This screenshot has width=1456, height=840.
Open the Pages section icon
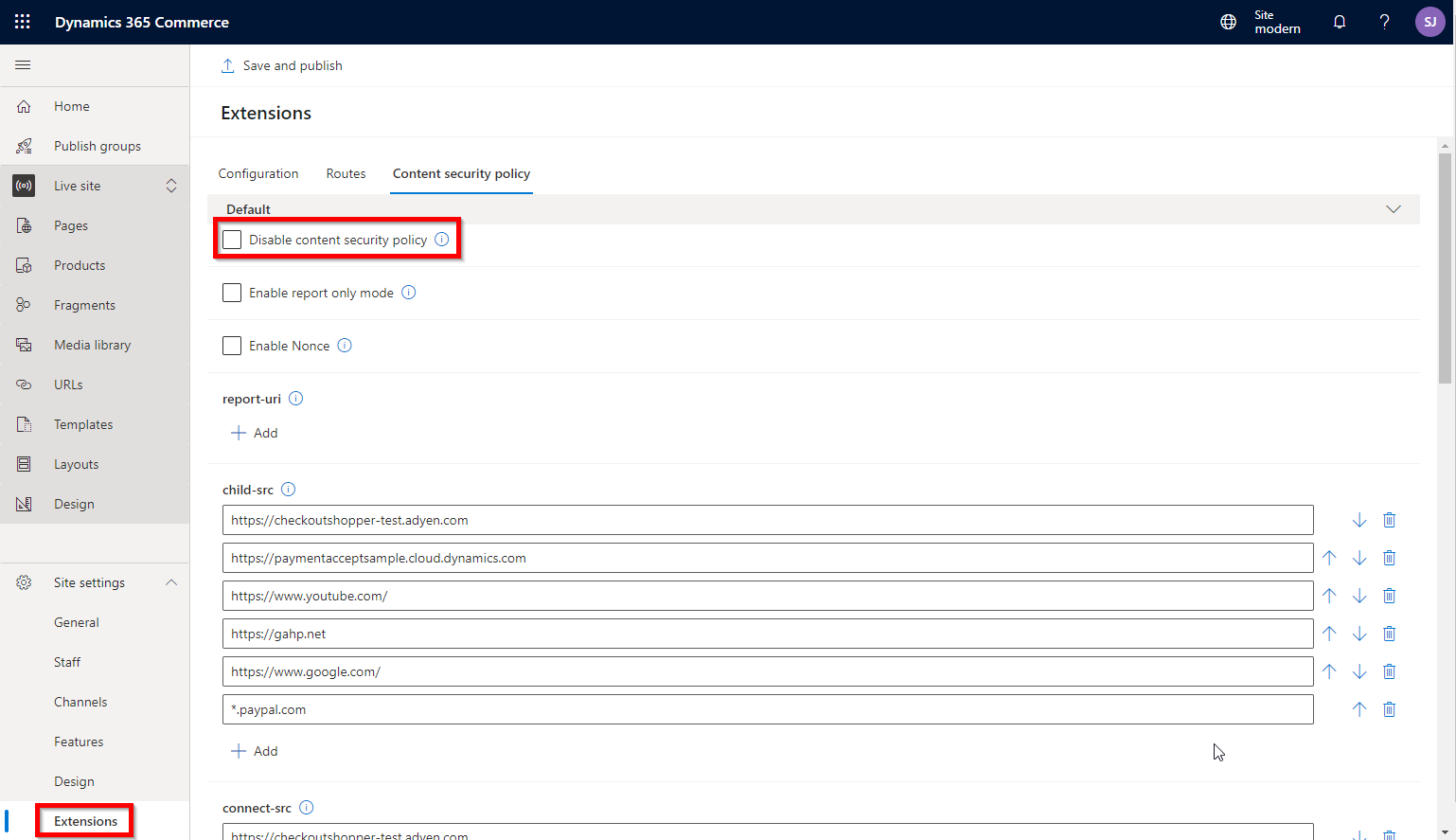24,225
